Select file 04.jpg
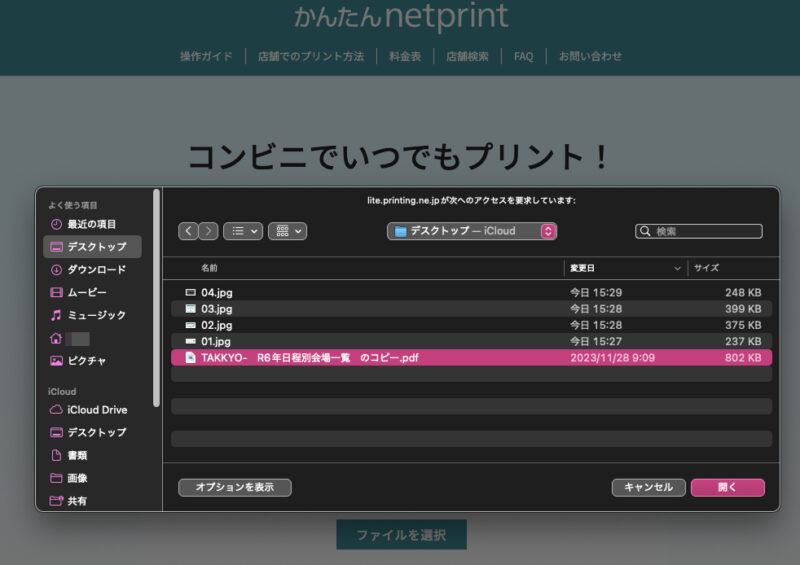The height and width of the screenshot is (565, 800). click(471, 292)
